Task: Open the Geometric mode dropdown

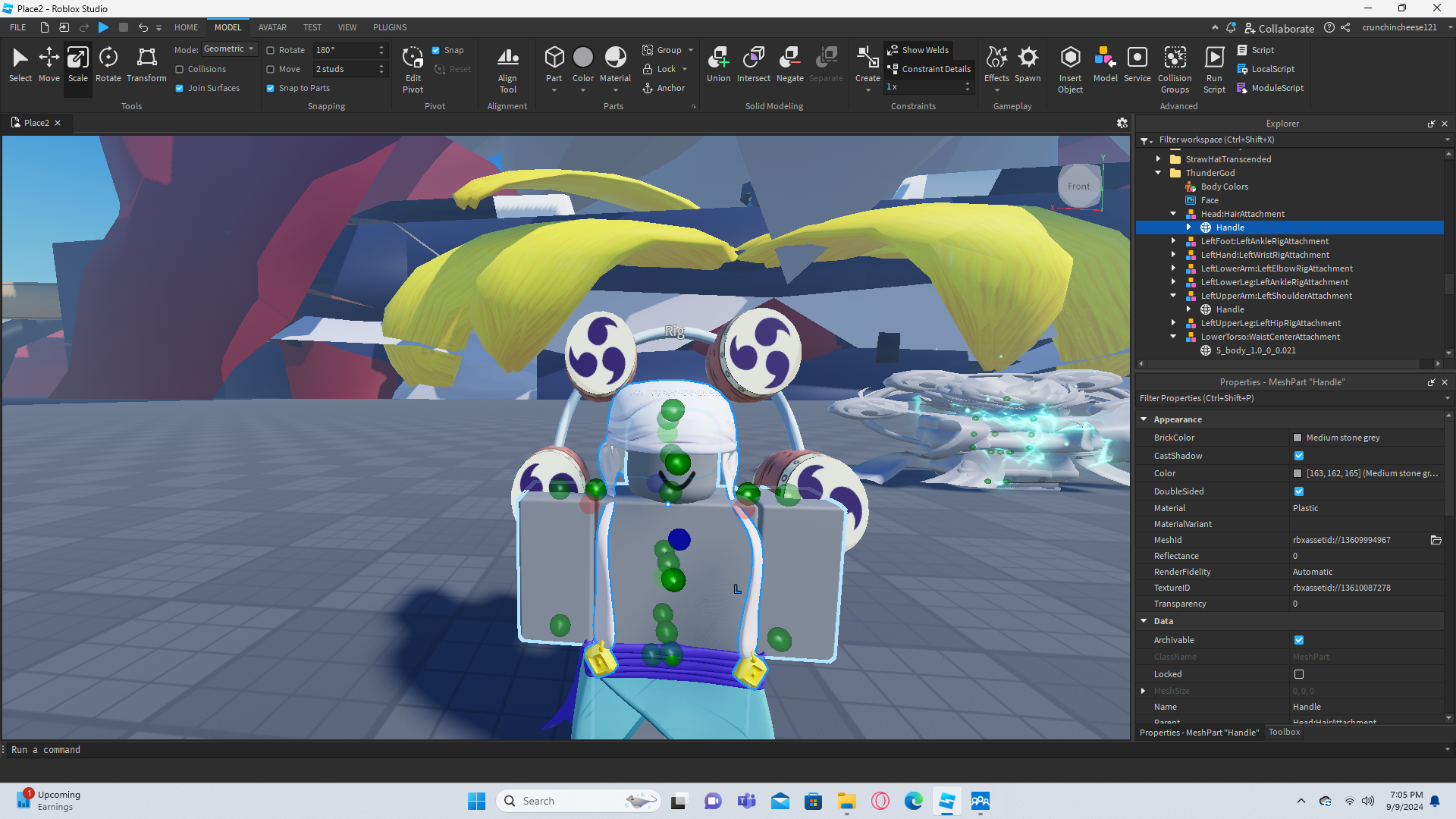Action: click(x=229, y=49)
